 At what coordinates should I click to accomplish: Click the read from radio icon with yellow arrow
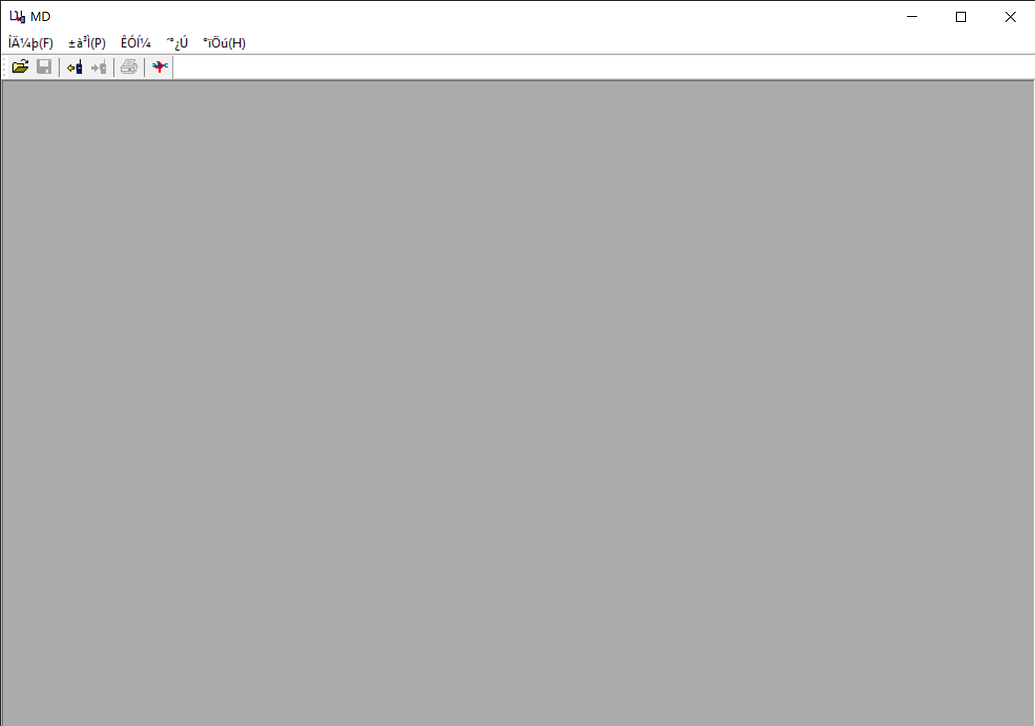point(75,67)
